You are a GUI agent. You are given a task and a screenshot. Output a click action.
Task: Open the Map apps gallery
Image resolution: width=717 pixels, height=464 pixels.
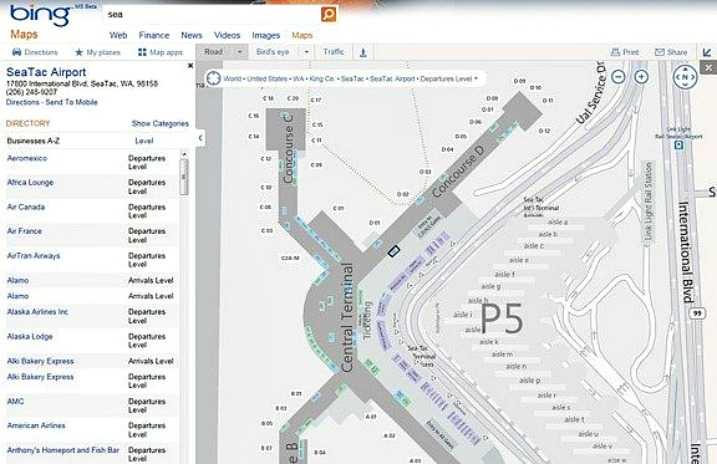click(x=160, y=52)
